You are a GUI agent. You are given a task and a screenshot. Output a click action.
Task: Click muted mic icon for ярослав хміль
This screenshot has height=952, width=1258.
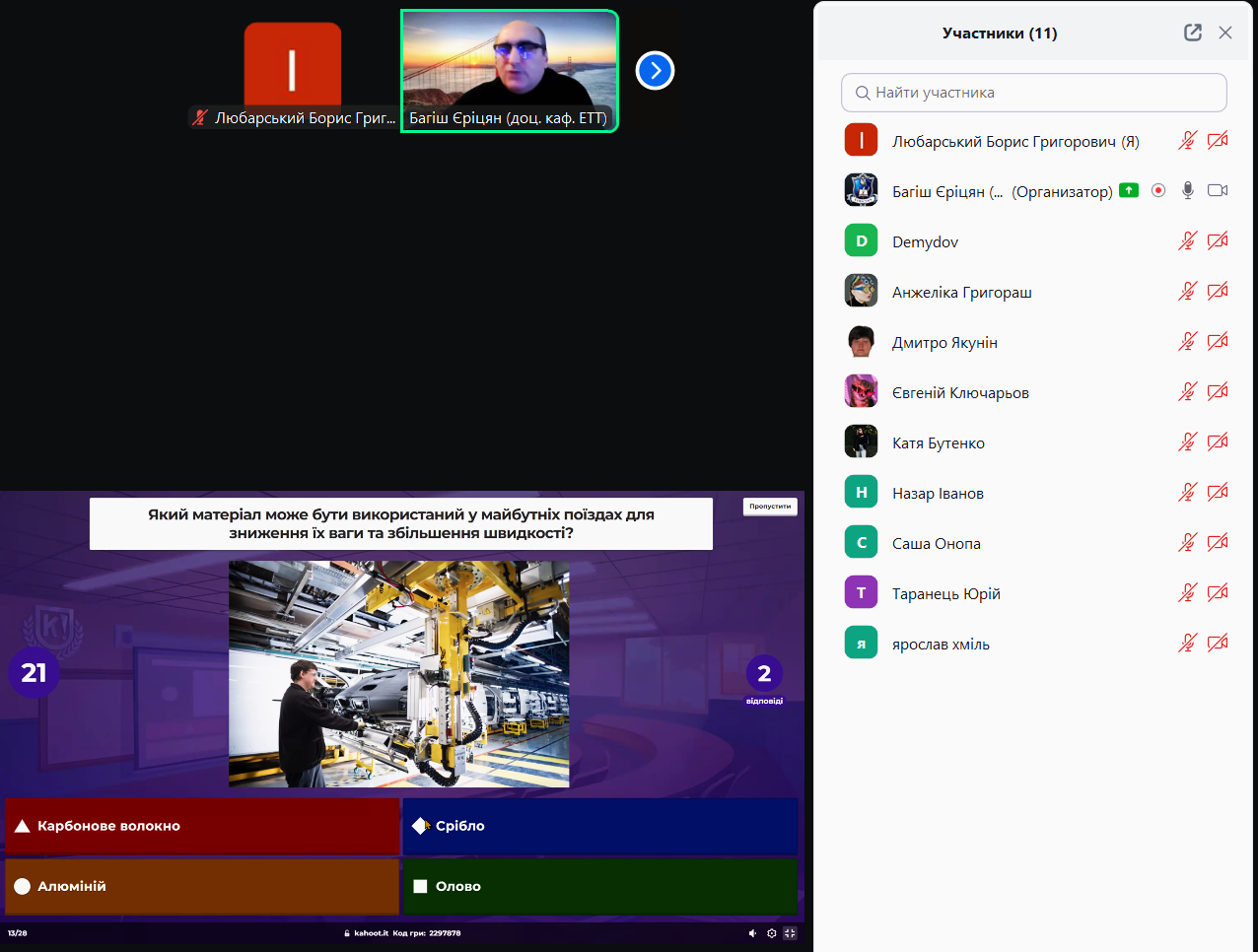point(1188,643)
